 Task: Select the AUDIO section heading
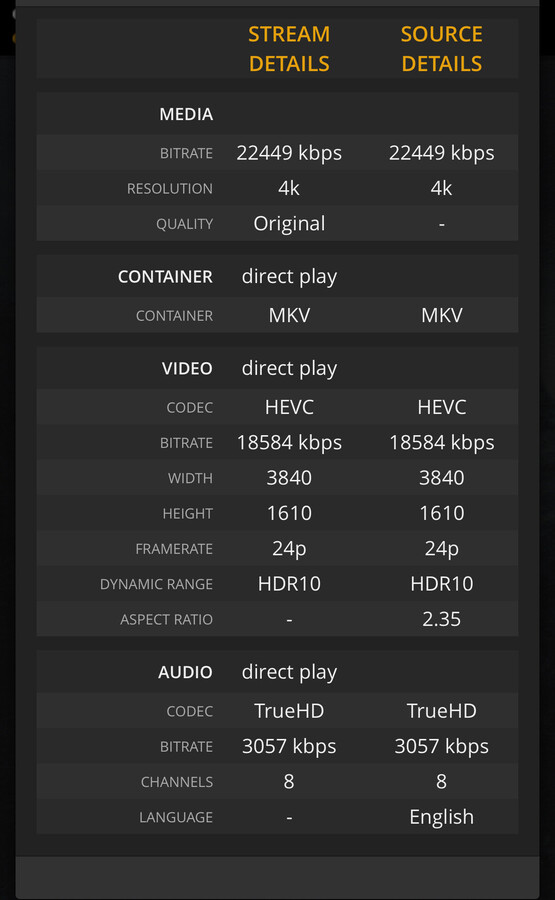pos(185,672)
